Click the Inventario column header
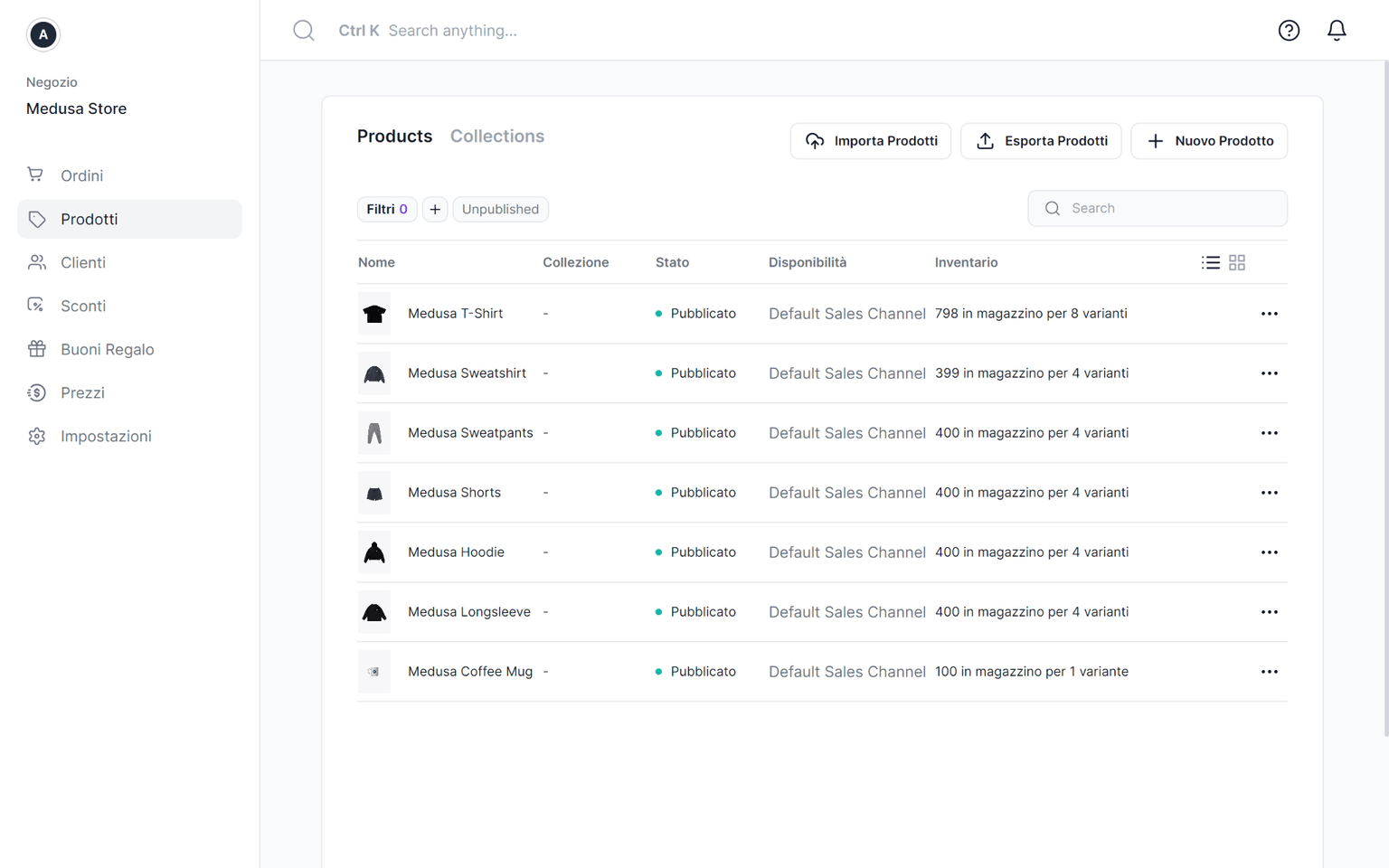1389x868 pixels. [x=966, y=262]
